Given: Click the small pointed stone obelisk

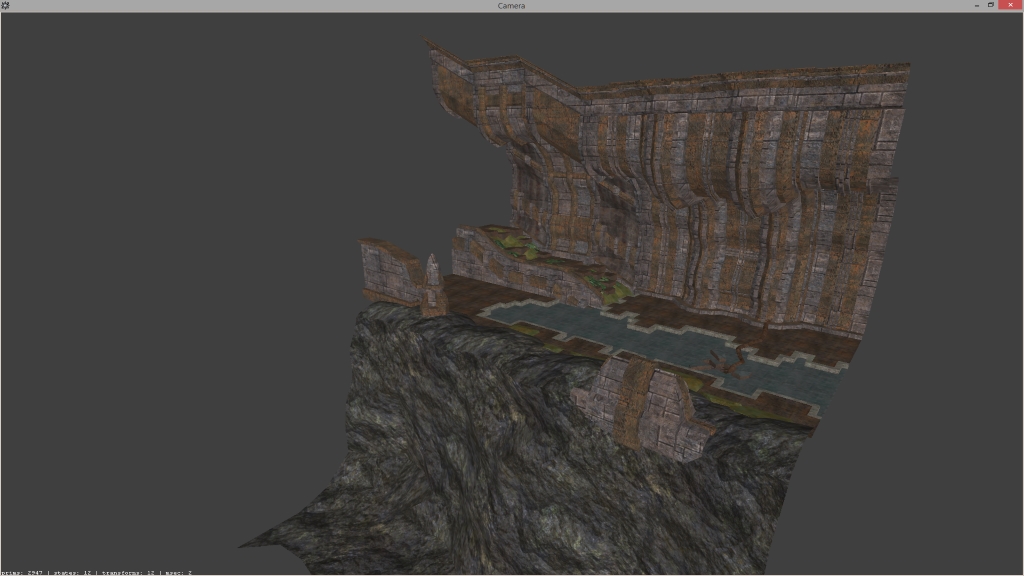Looking at the screenshot, I should [x=432, y=283].
